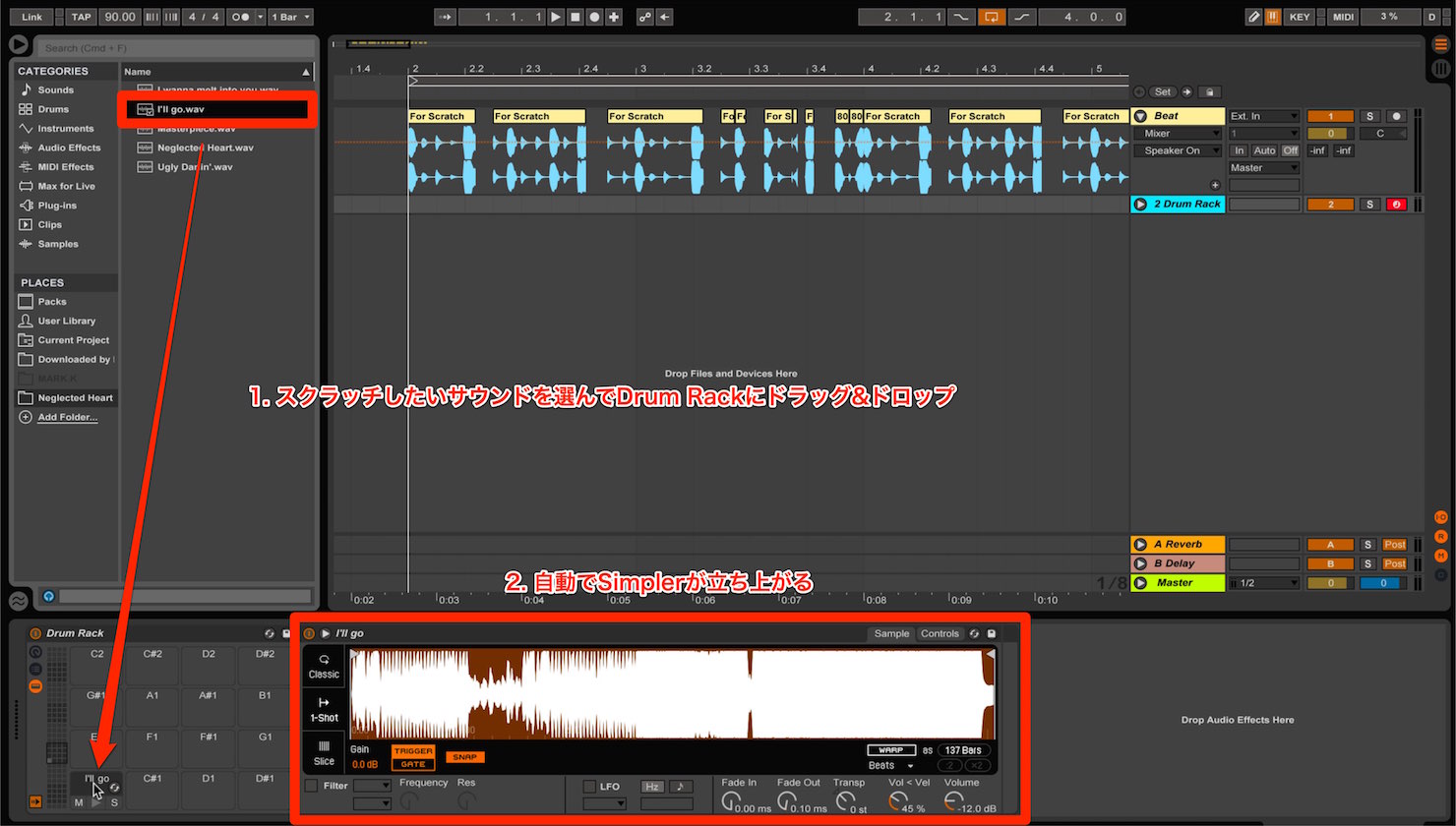Click the browser search field
The width and height of the screenshot is (1456, 826).
pyautogui.click(x=177, y=47)
